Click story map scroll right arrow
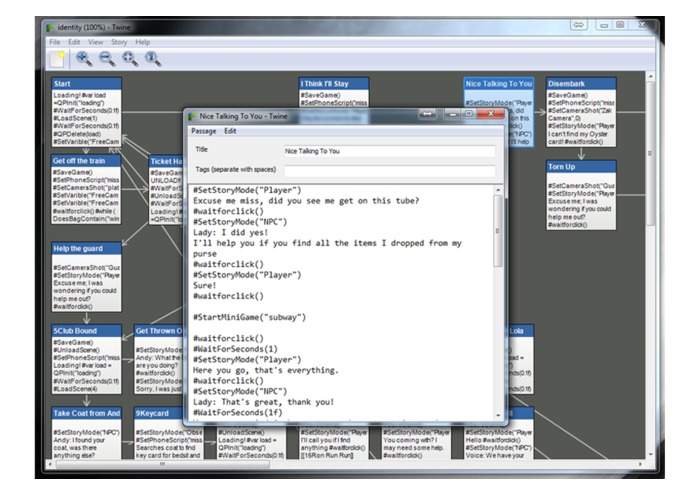 [x=640, y=464]
